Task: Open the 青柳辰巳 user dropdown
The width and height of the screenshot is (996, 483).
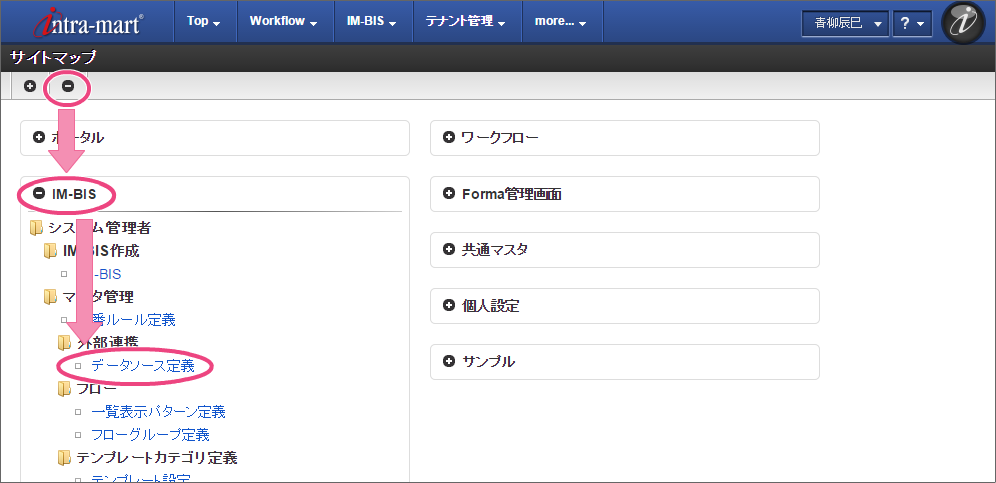Action: pyautogui.click(x=845, y=23)
